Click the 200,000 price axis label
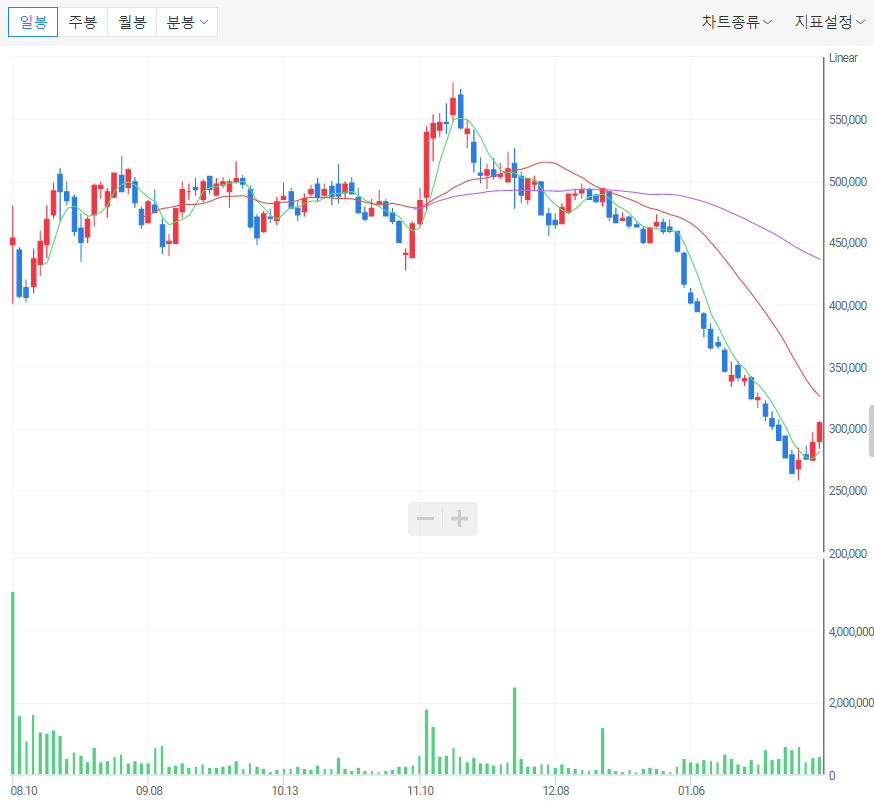Viewport: 874px width, 801px height. tap(848, 554)
